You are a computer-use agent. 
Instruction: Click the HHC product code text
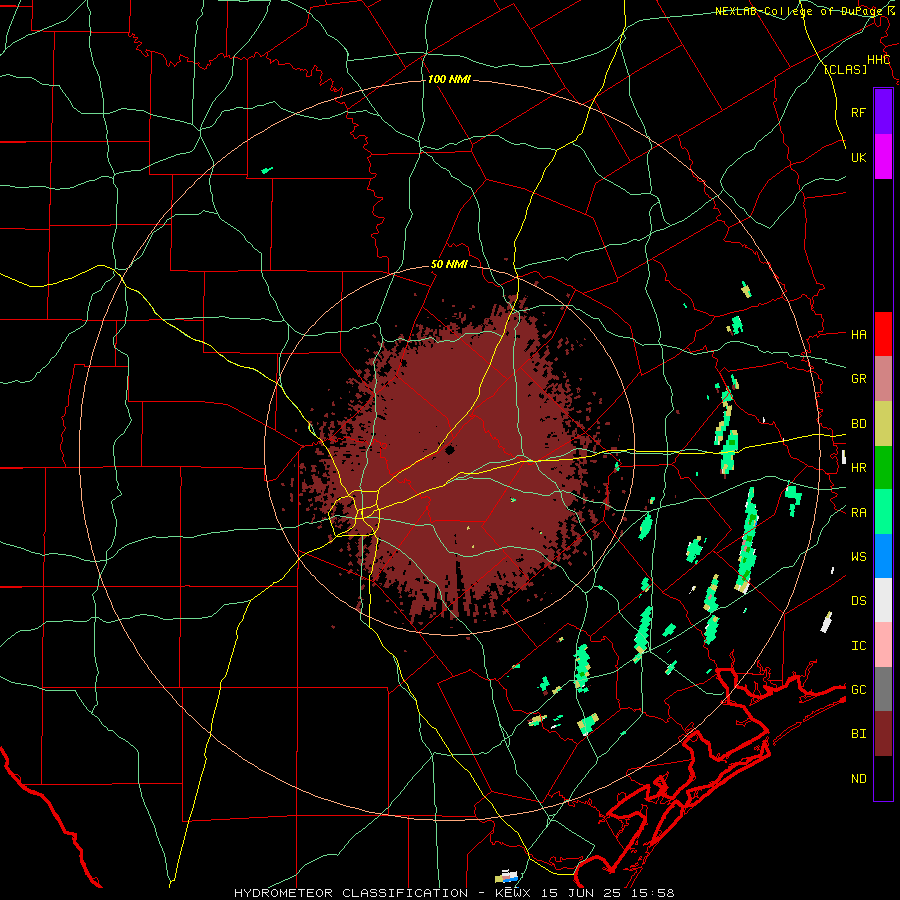point(878,60)
